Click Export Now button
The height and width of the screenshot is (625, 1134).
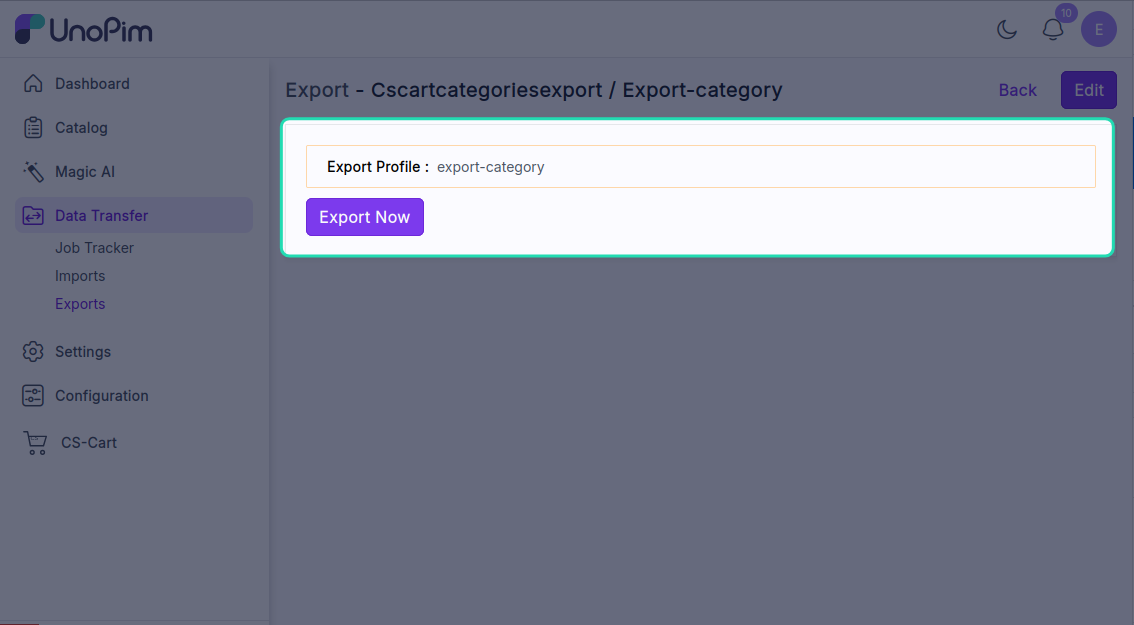[x=364, y=217]
